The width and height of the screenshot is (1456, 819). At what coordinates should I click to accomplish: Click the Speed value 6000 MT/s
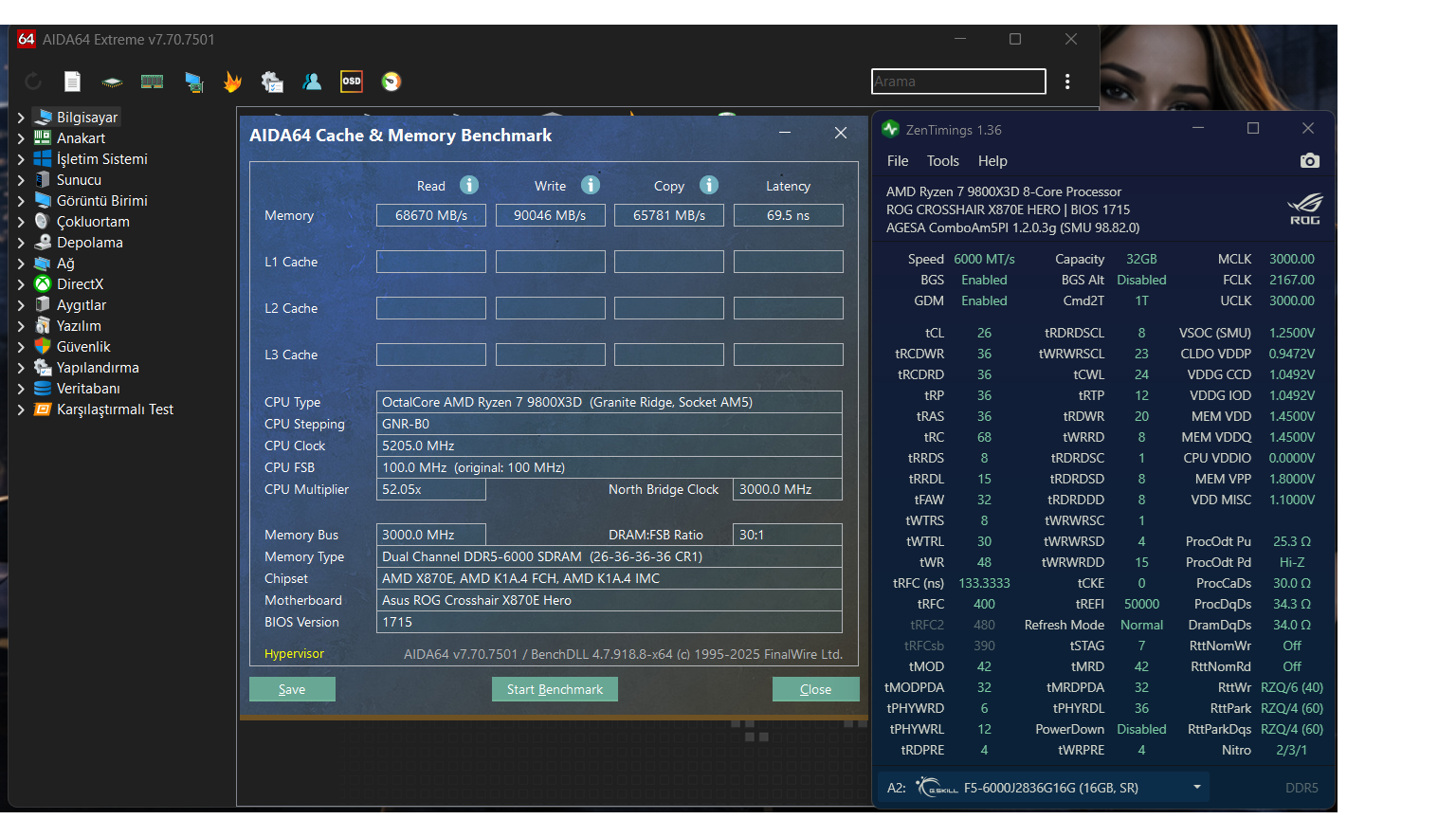click(984, 259)
